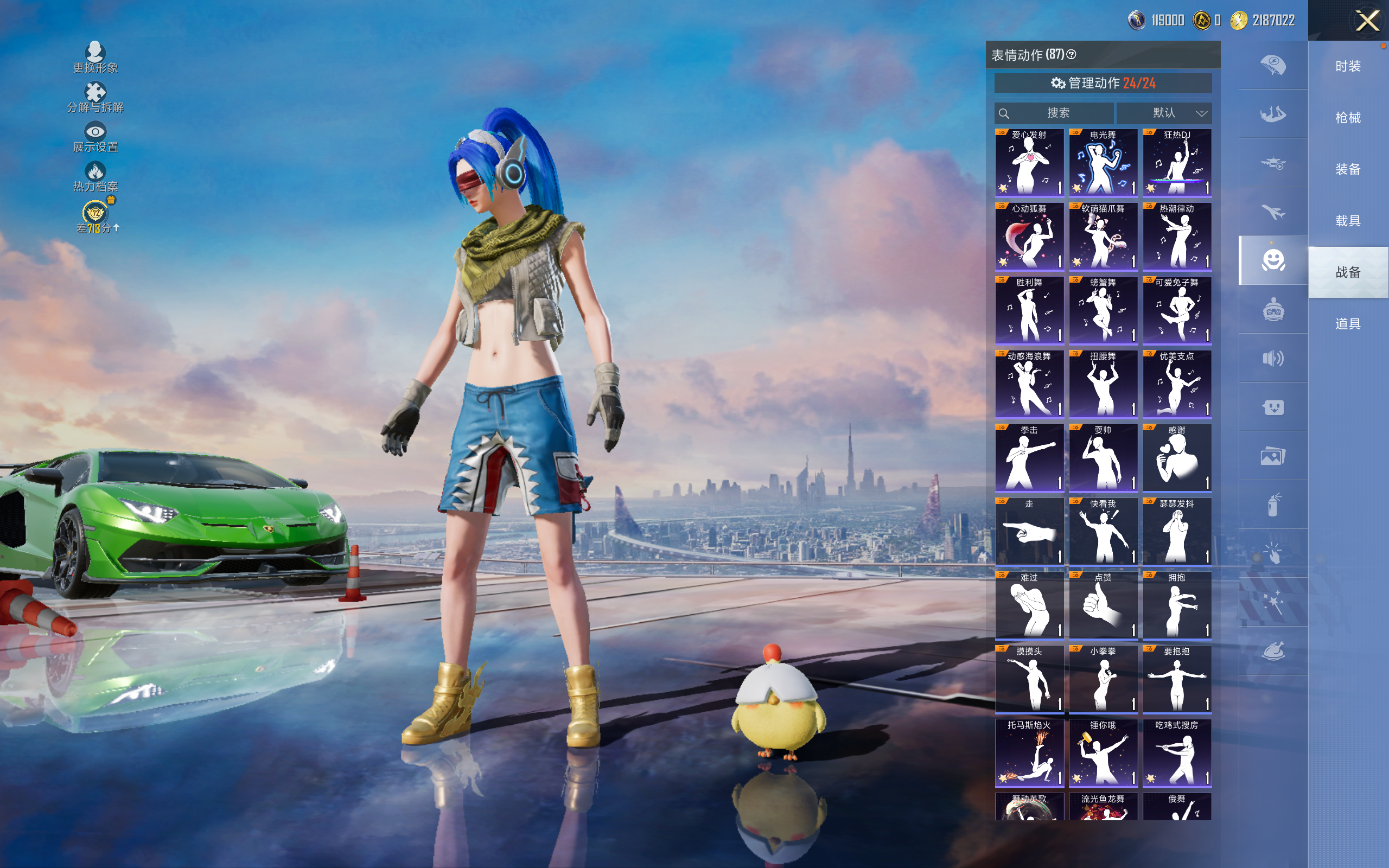Switch to the 枪械 tab
Image resolution: width=1389 pixels, height=868 pixels.
[1348, 118]
